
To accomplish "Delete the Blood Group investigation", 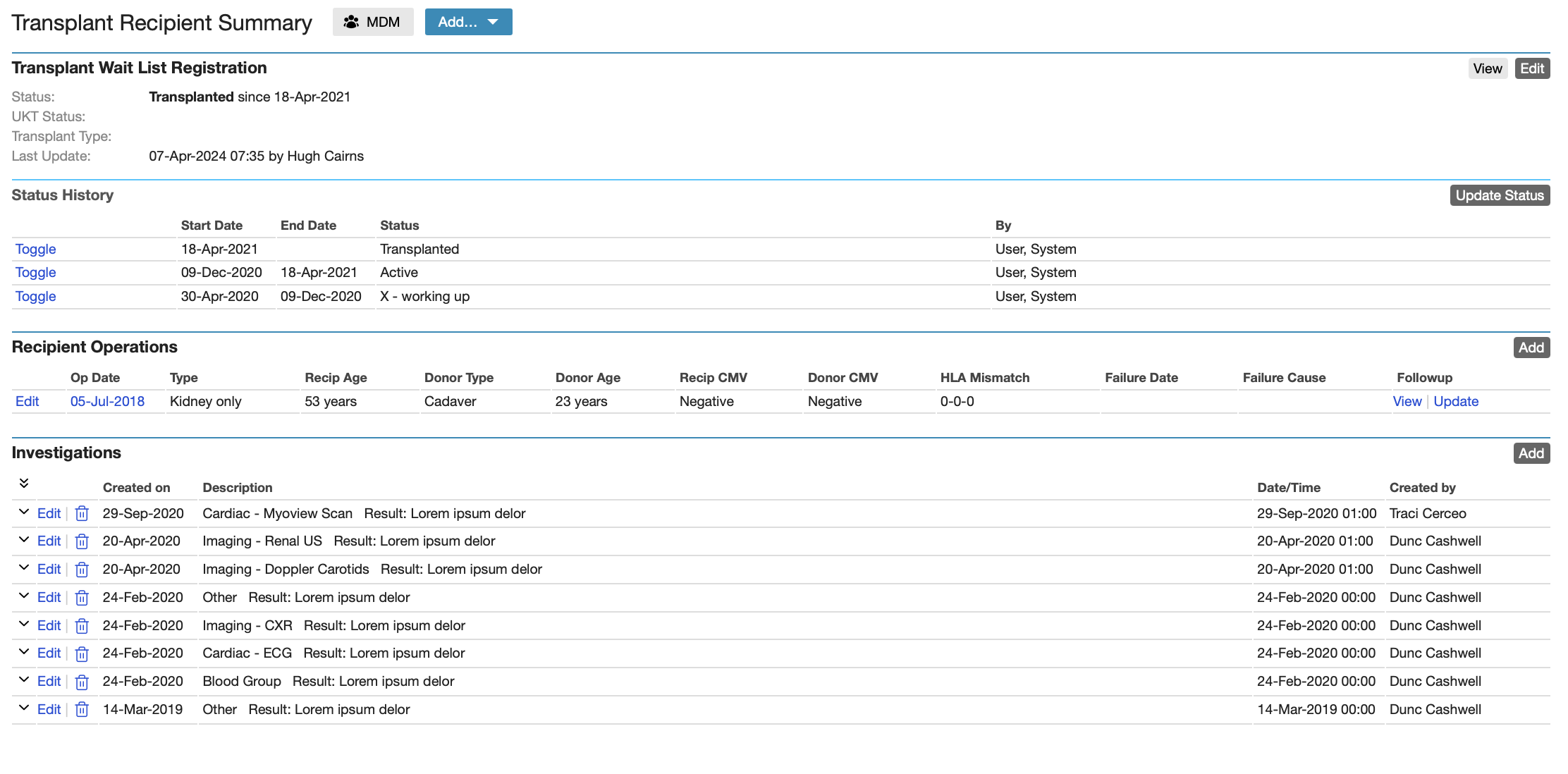I will (x=82, y=681).
